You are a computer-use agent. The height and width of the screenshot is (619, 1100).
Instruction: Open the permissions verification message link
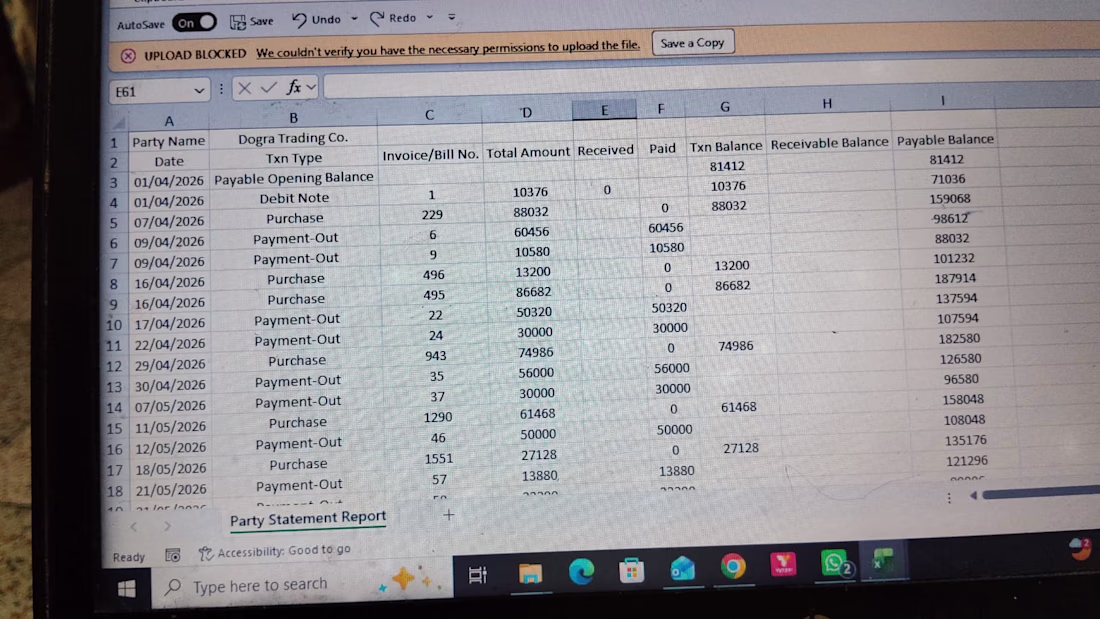[x=448, y=48]
